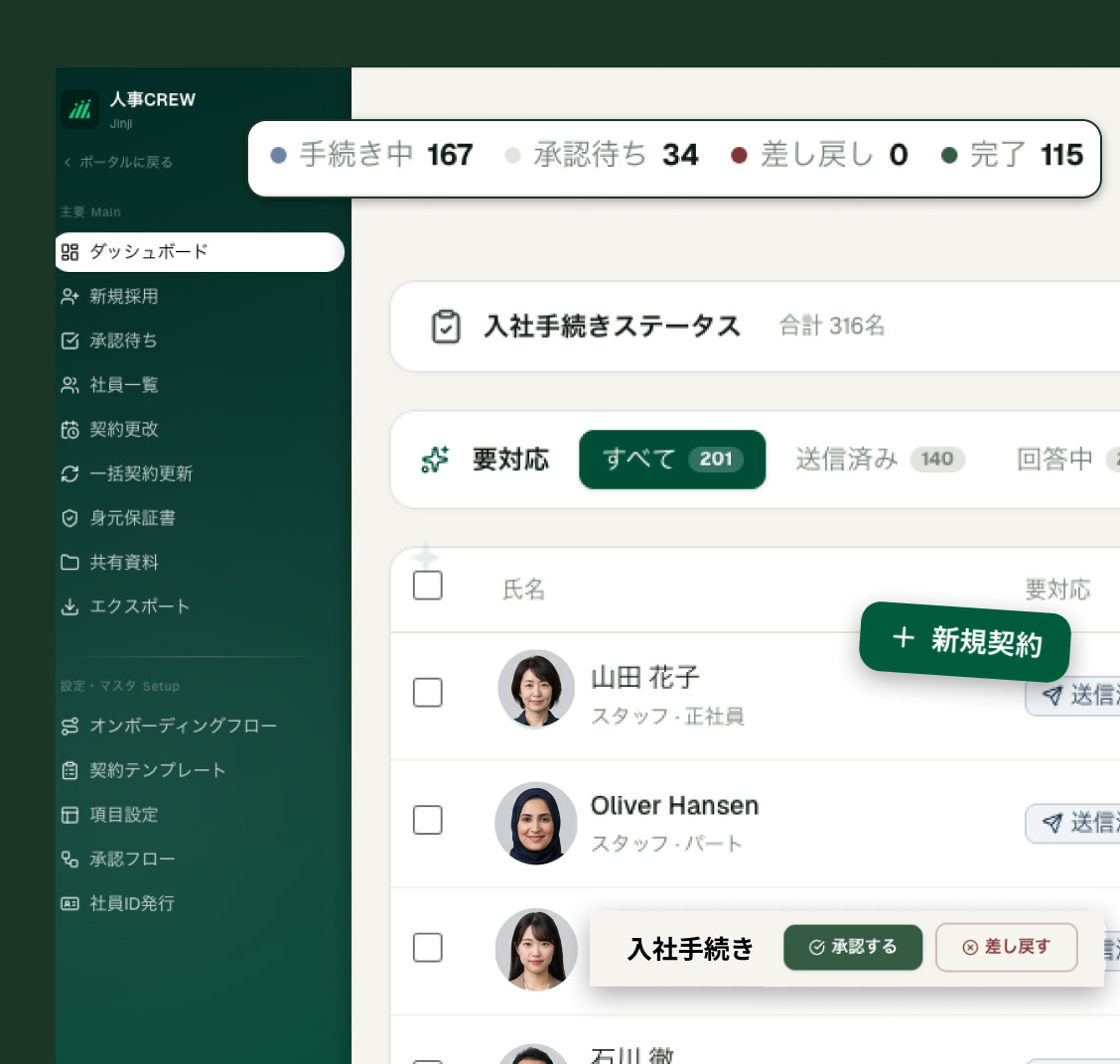Click the 承認待ち 34 status
The height and width of the screenshot is (1064, 1120).
[x=602, y=154]
